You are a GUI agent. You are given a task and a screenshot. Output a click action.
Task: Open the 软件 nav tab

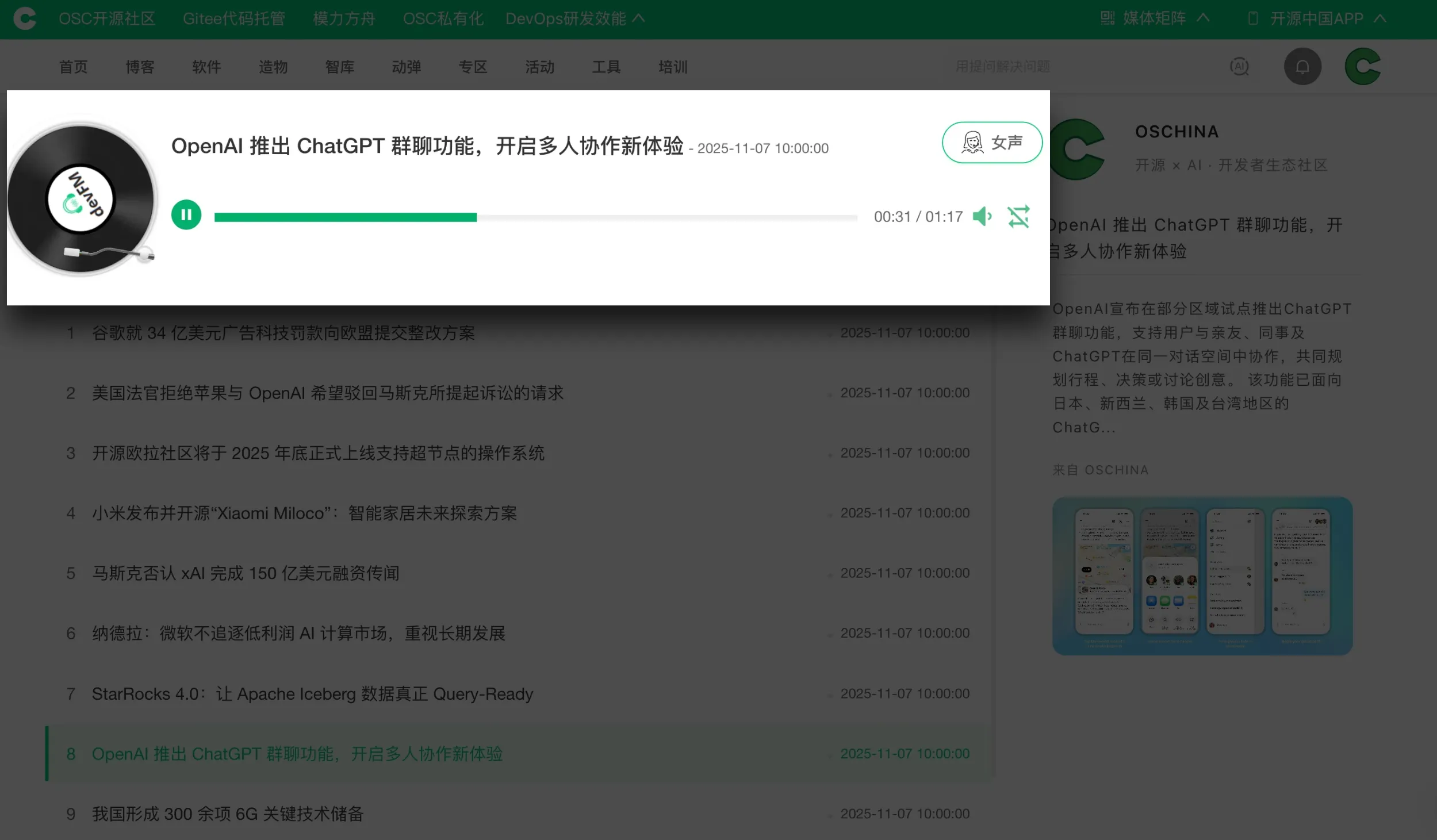206,67
